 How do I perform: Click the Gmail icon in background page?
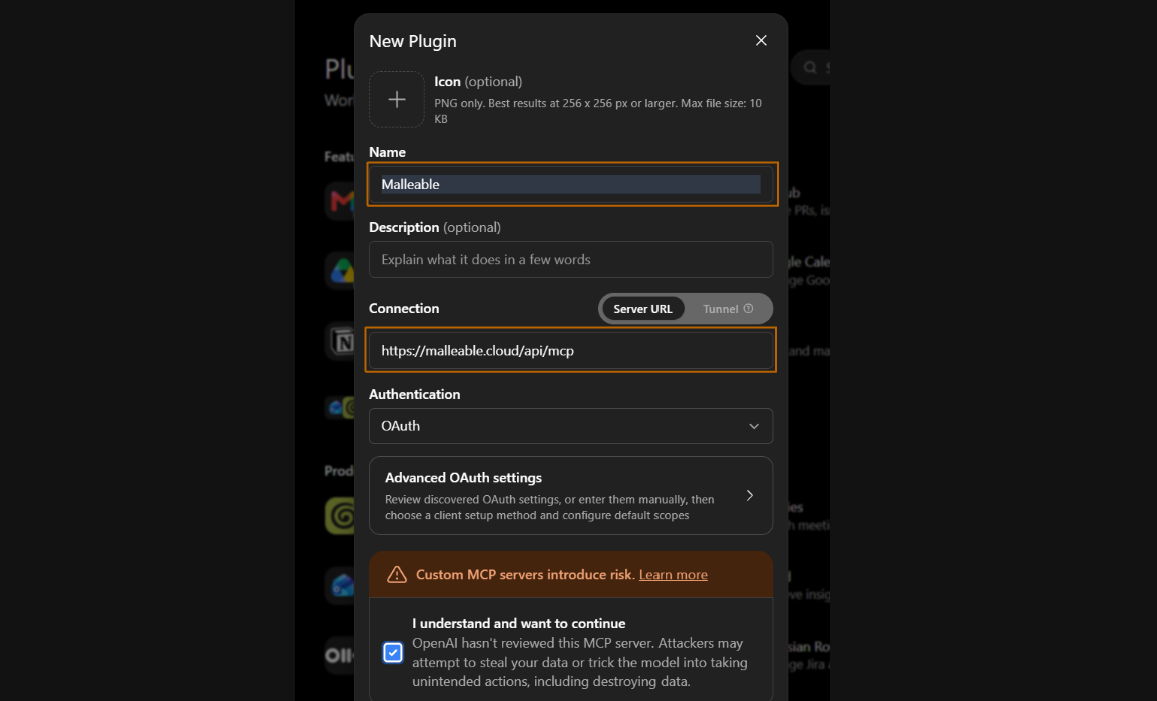coord(341,200)
